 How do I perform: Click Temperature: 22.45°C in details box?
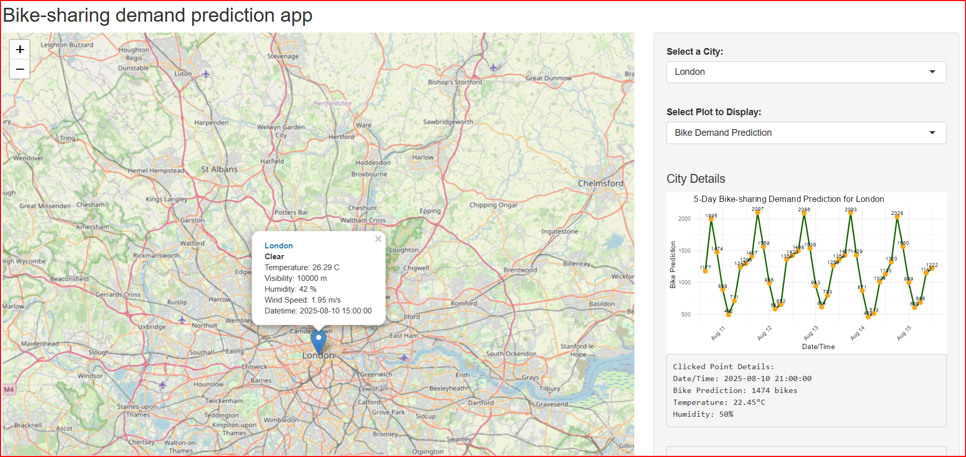click(718, 402)
